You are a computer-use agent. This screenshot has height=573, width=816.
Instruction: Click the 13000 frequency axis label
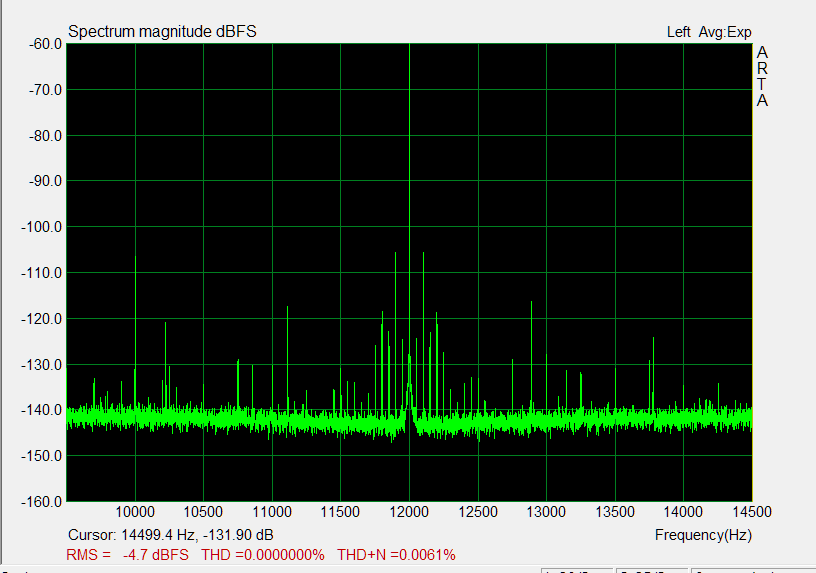pyautogui.click(x=546, y=512)
